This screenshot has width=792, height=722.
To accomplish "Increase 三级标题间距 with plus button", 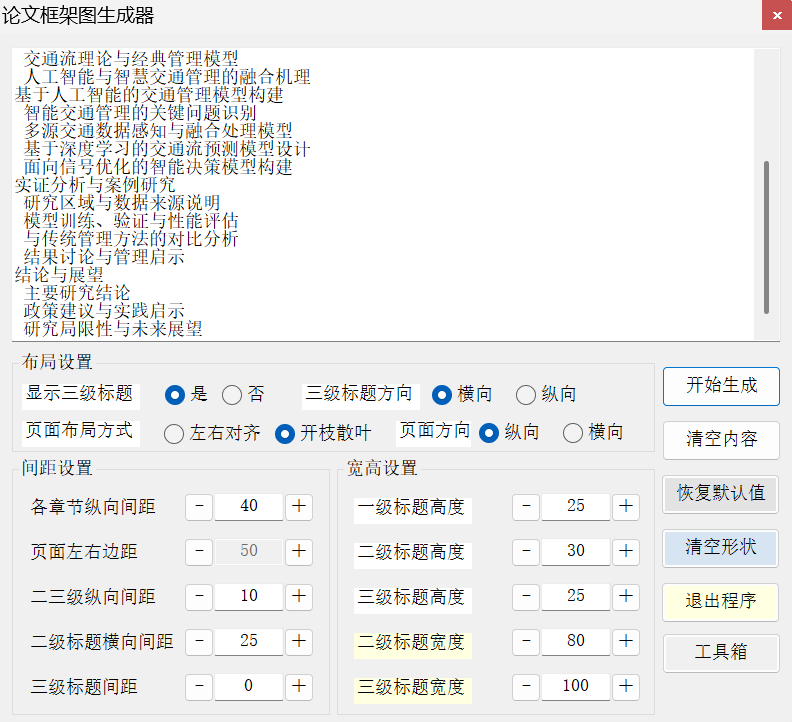I will coord(298,686).
